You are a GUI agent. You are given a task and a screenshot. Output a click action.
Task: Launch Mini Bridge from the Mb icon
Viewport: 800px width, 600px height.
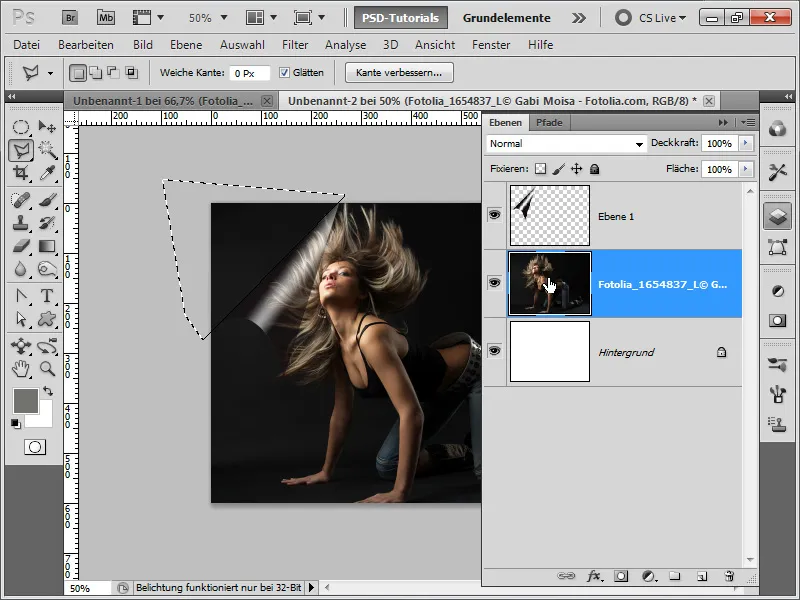[106, 18]
